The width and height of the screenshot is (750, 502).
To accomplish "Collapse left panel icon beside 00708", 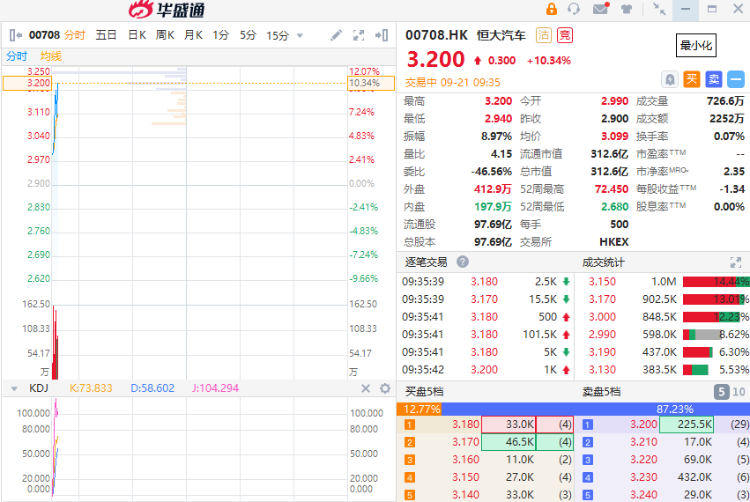I will coord(15,35).
